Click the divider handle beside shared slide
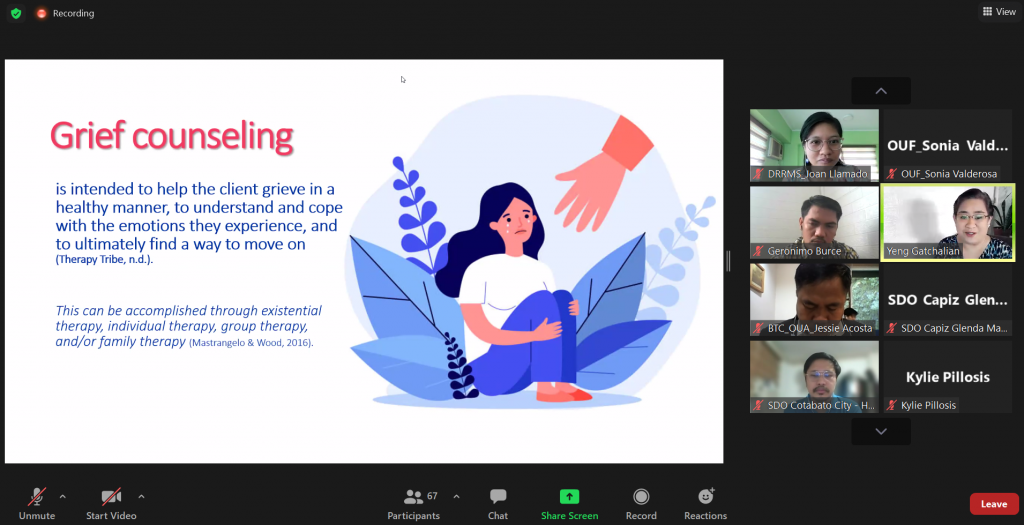1024x525 pixels. (728, 261)
